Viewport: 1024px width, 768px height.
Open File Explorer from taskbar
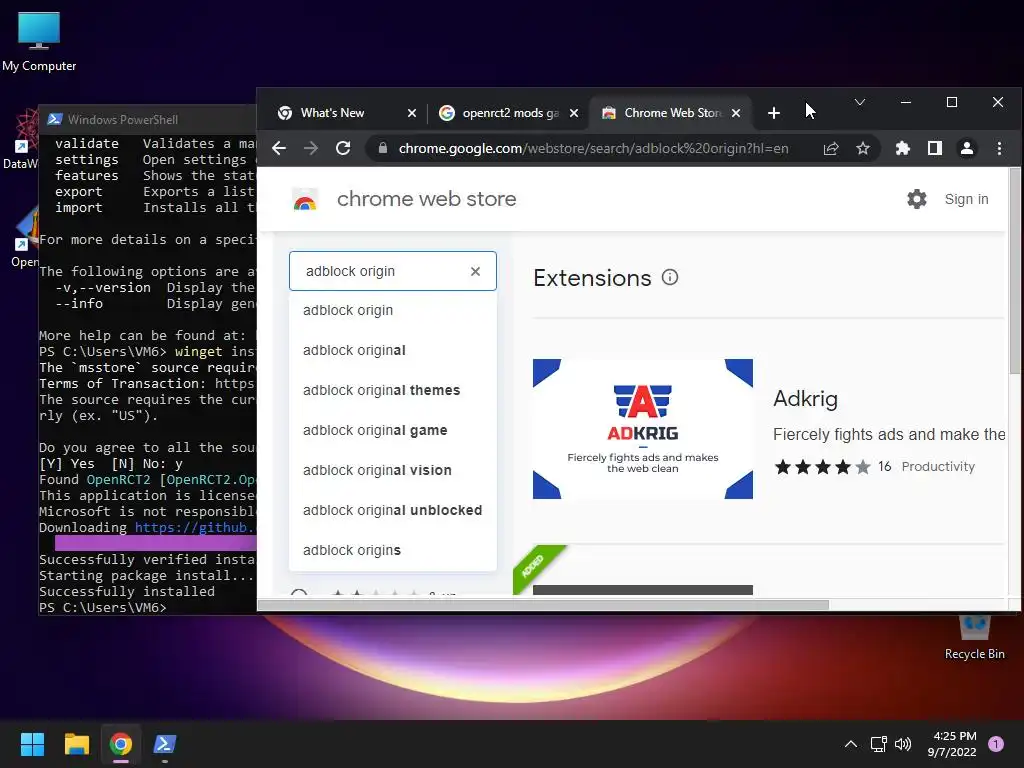[76, 744]
